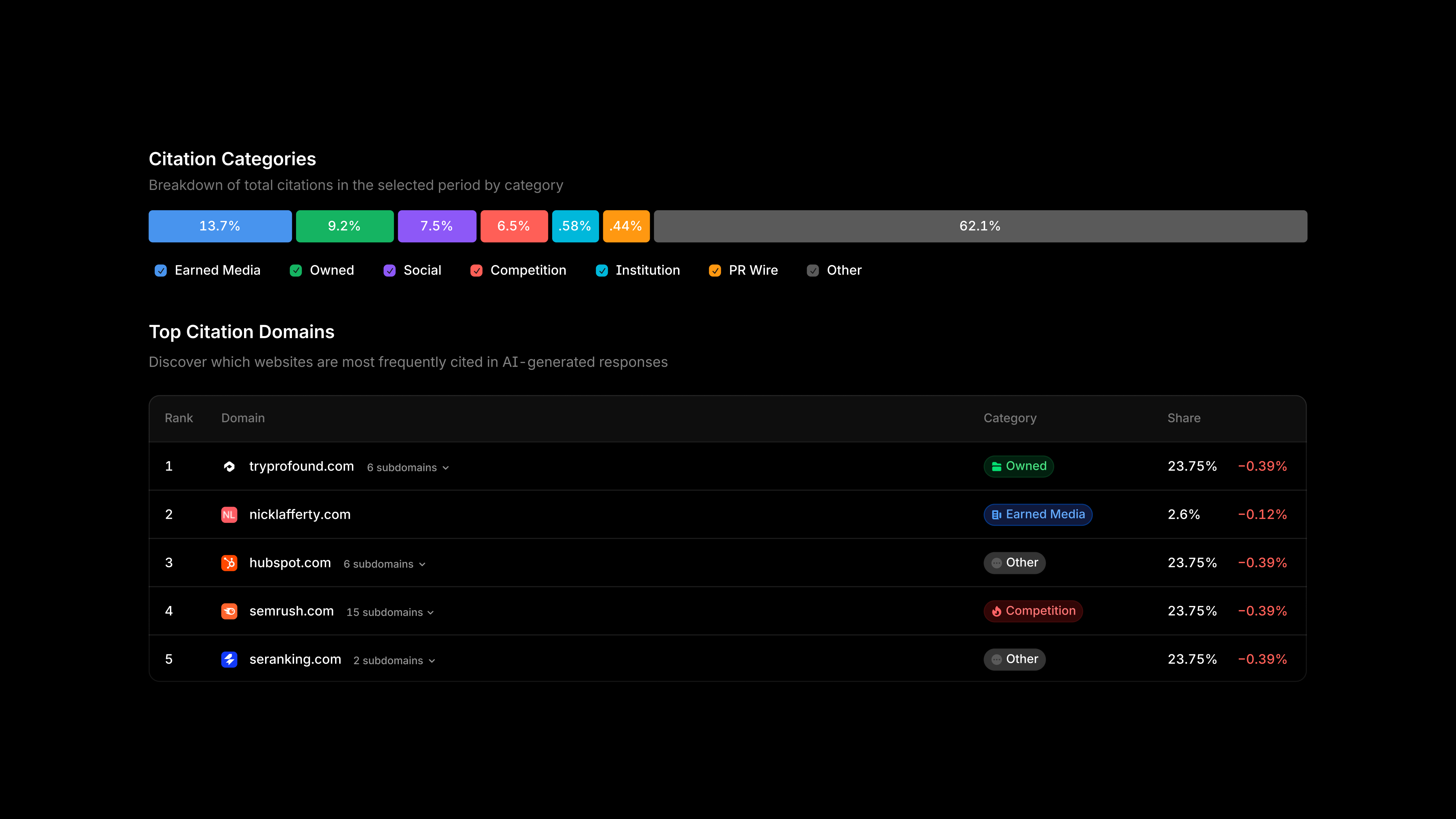The height and width of the screenshot is (819, 1456).
Task: Click the tryprofound.com favicon icon
Action: (229, 466)
